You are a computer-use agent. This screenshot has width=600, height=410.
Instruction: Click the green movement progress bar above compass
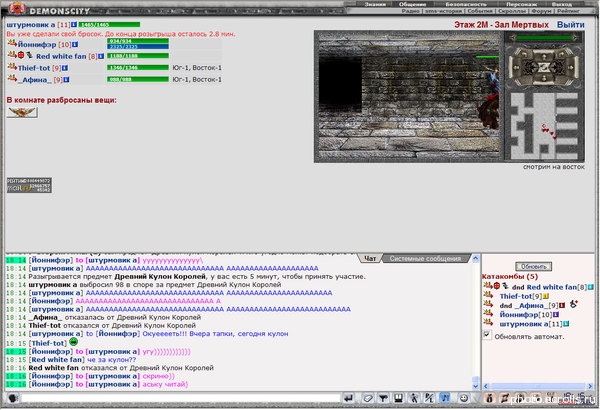point(544,38)
